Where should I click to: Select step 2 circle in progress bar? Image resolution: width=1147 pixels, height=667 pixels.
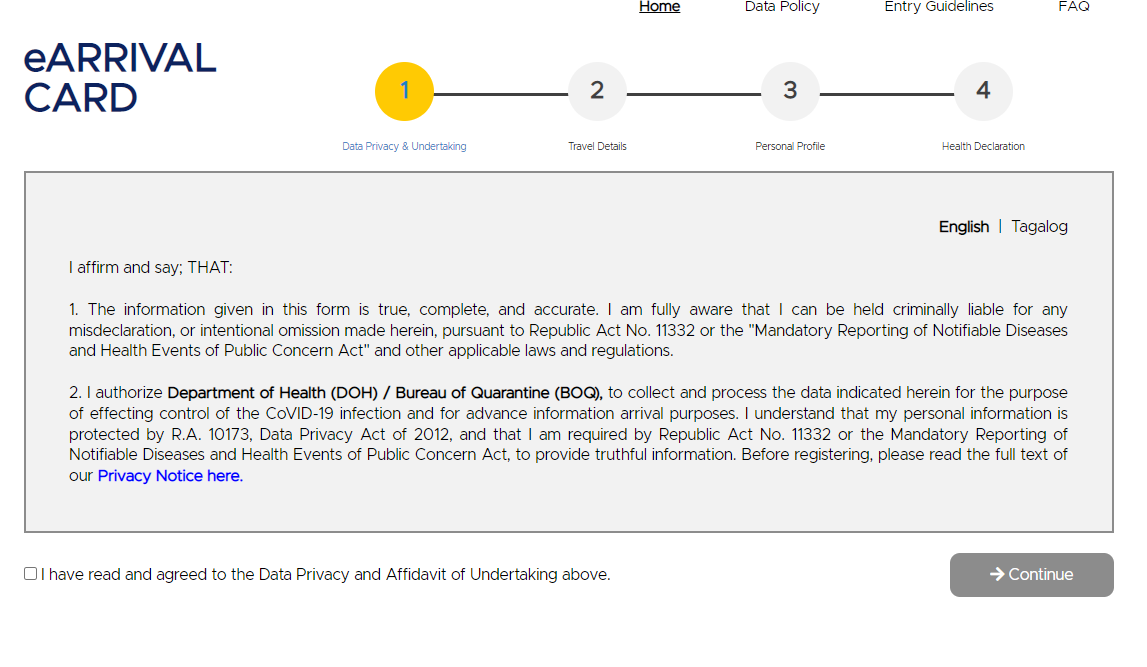[x=597, y=91]
